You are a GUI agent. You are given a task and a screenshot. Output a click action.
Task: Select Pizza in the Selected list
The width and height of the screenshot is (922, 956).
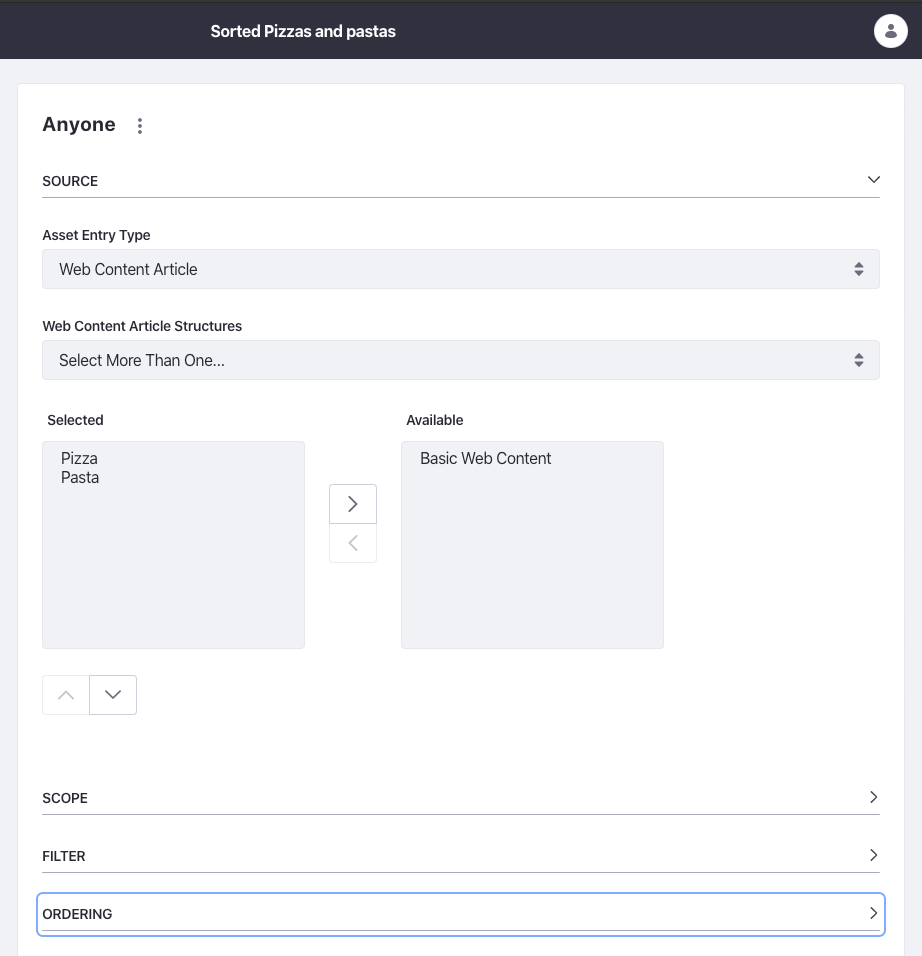tap(80, 458)
